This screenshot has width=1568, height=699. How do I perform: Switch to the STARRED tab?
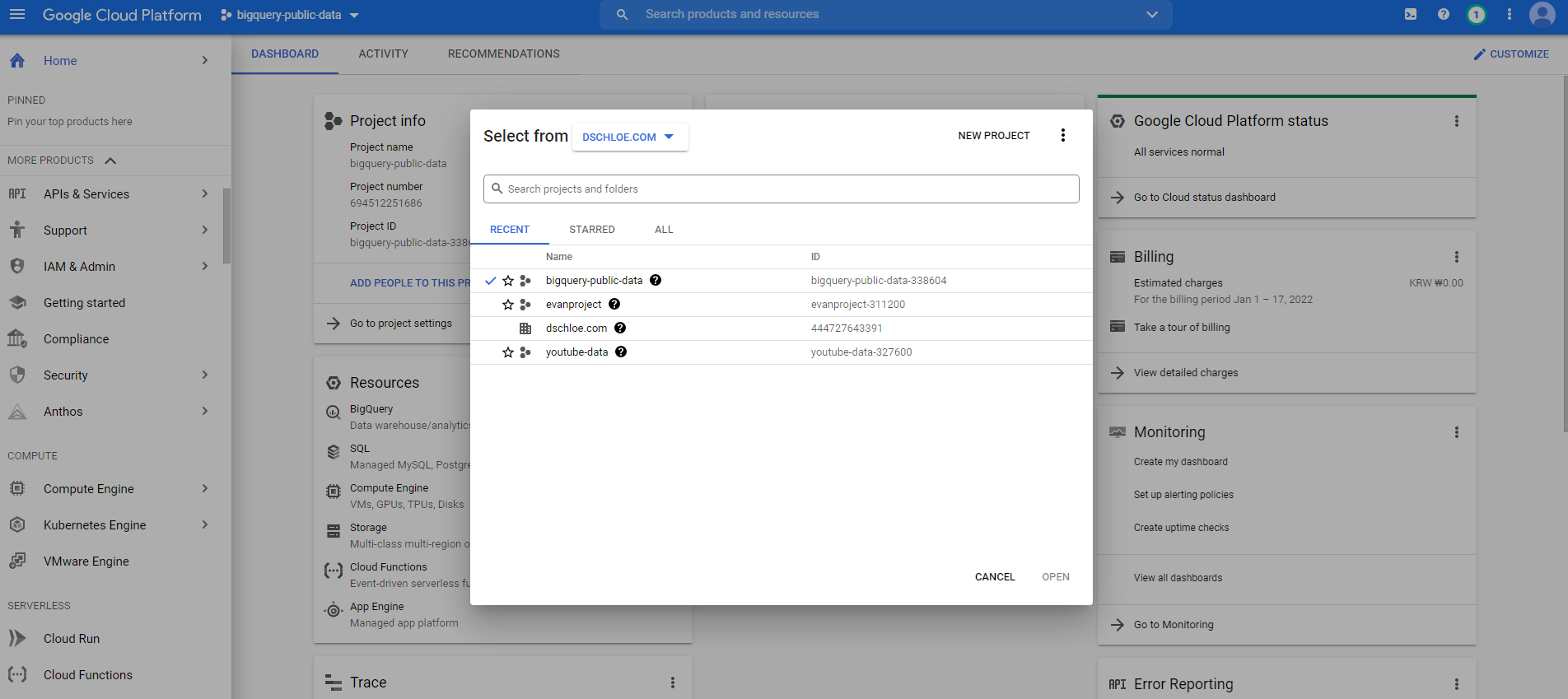pos(592,230)
